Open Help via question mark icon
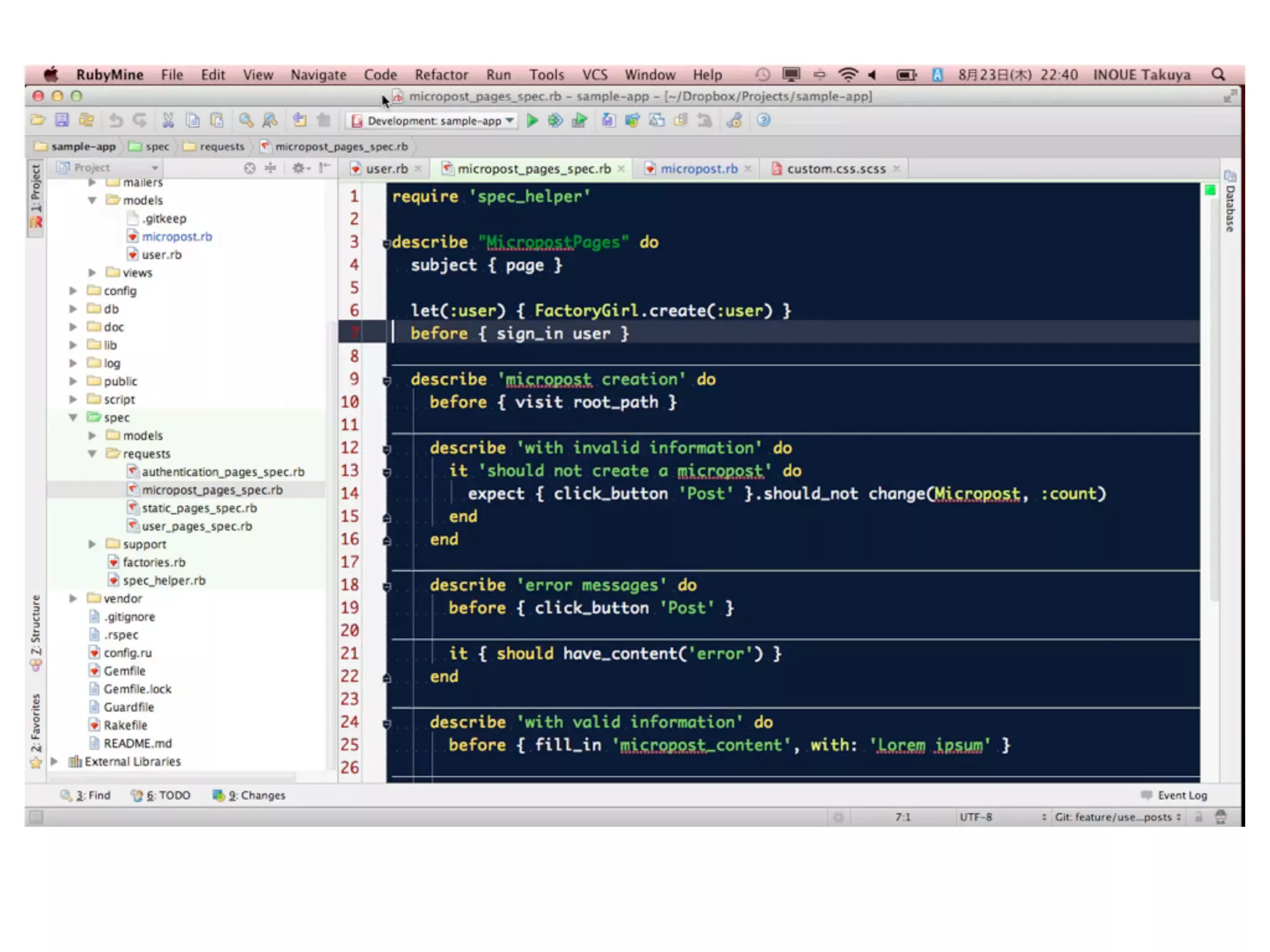 point(763,120)
